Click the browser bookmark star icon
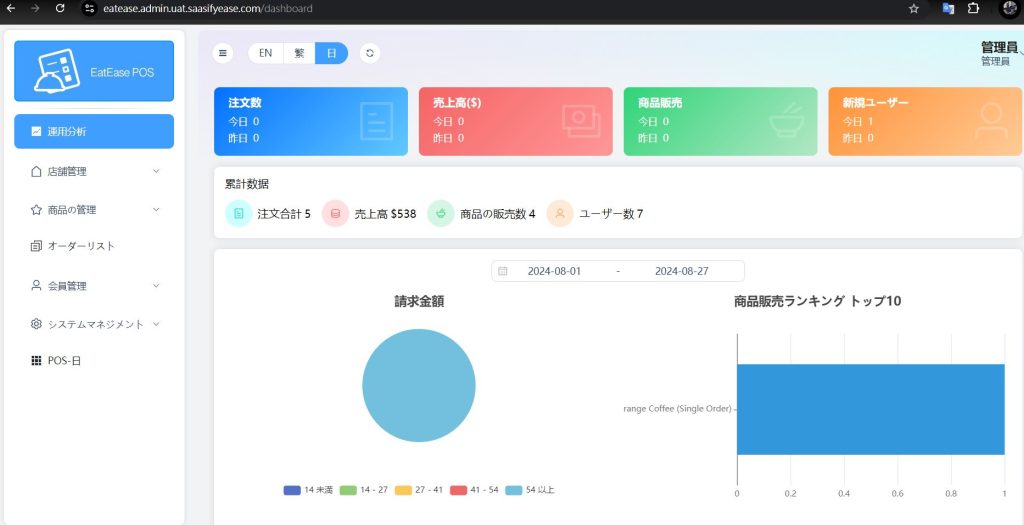Image resolution: width=1024 pixels, height=525 pixels. [913, 8]
